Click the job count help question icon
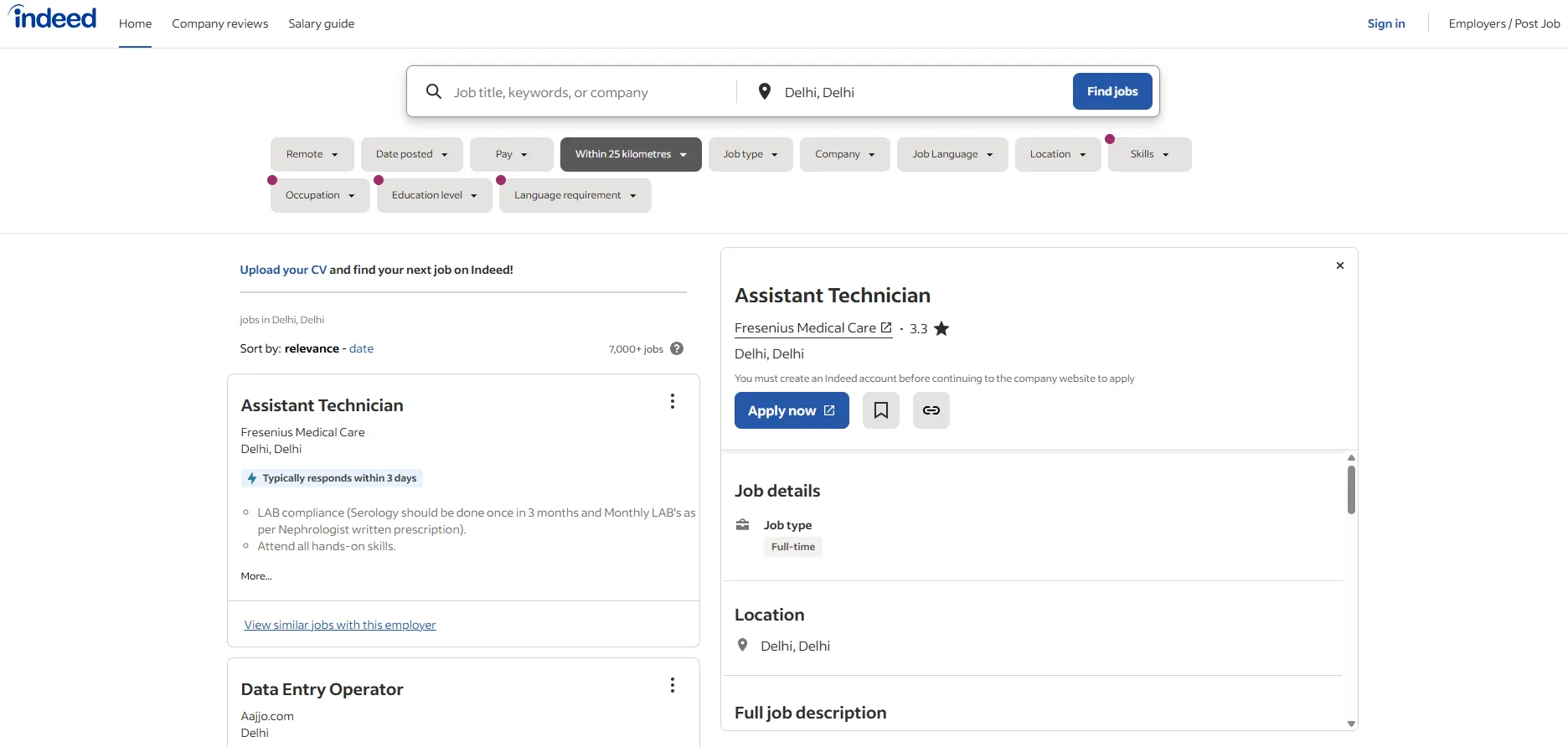The width and height of the screenshot is (1568, 747). (677, 348)
